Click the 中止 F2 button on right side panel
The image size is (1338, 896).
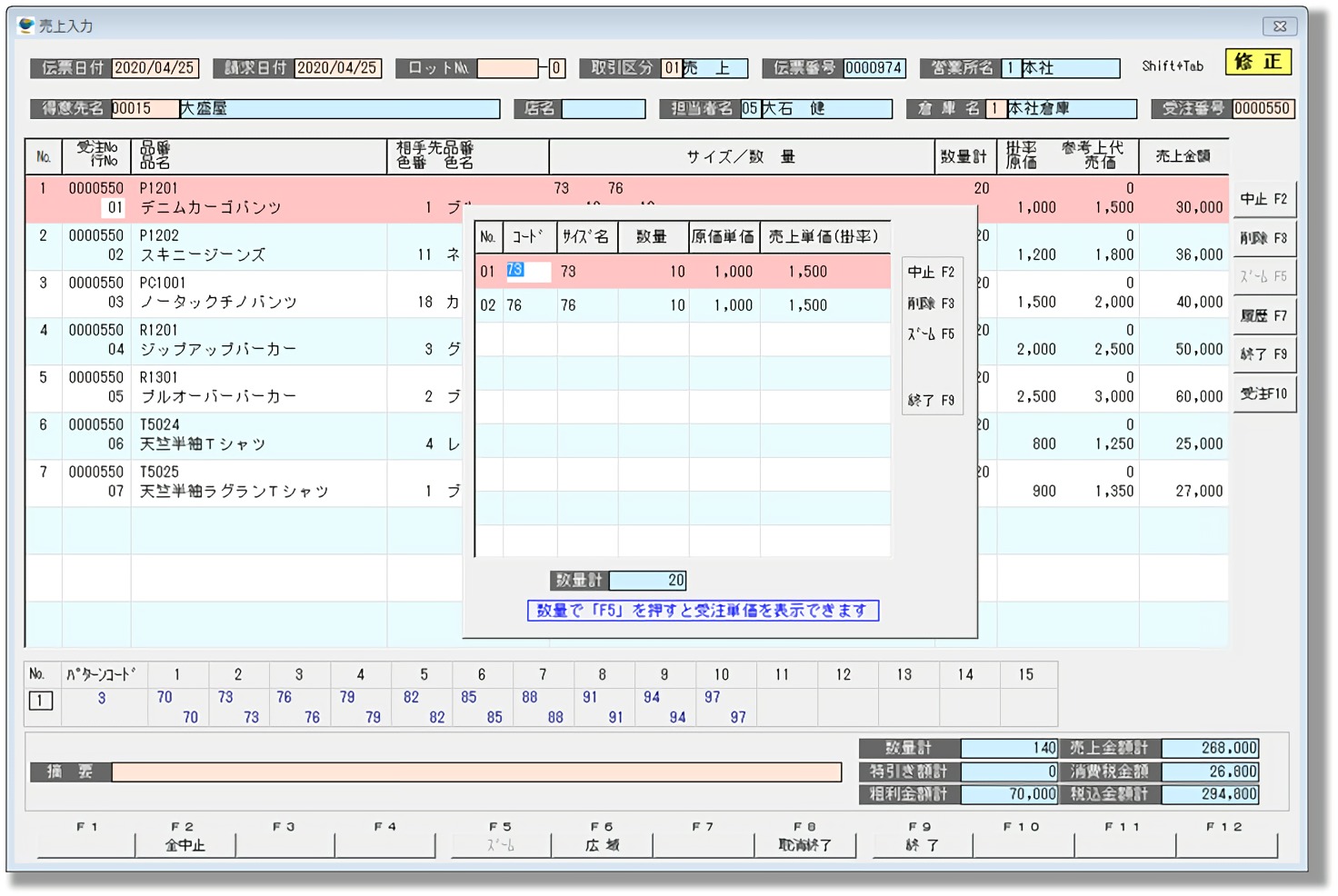[1263, 199]
